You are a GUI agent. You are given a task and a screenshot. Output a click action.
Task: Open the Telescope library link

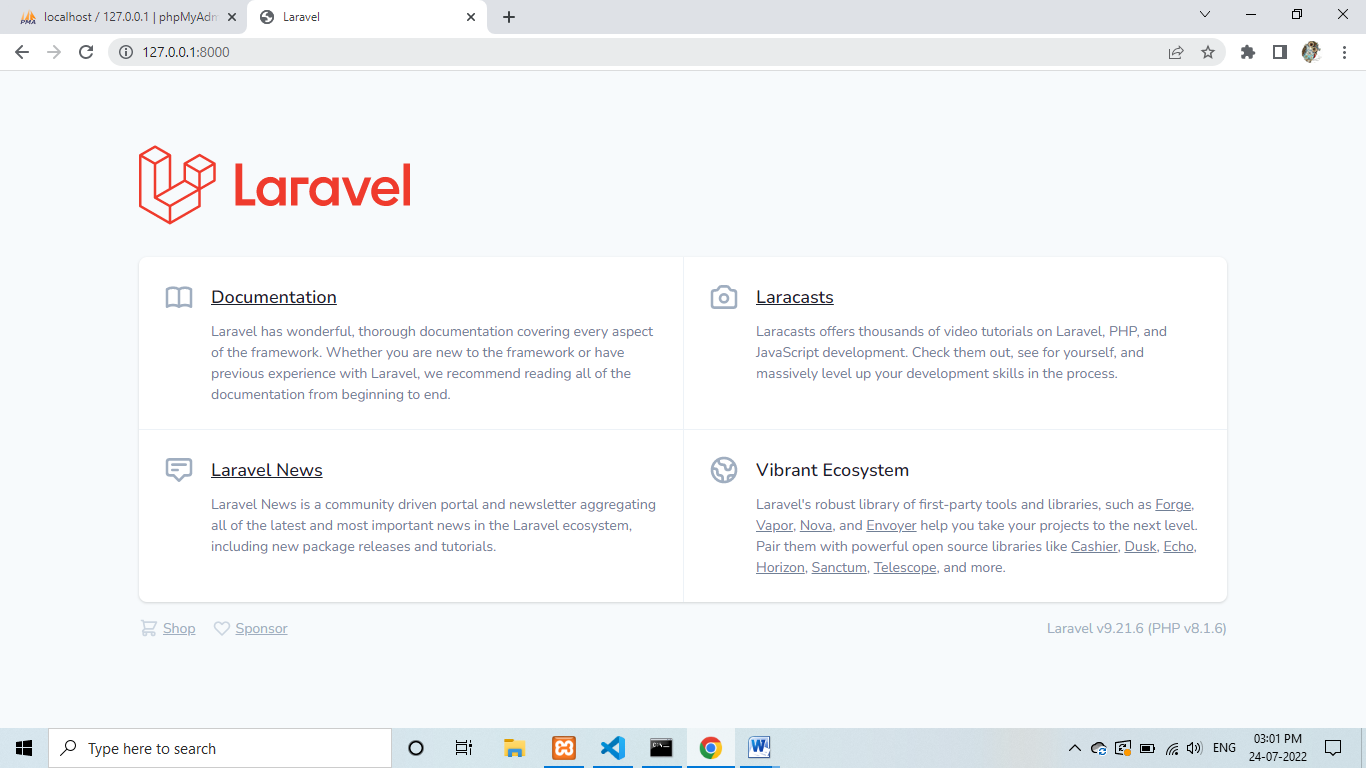tap(905, 568)
